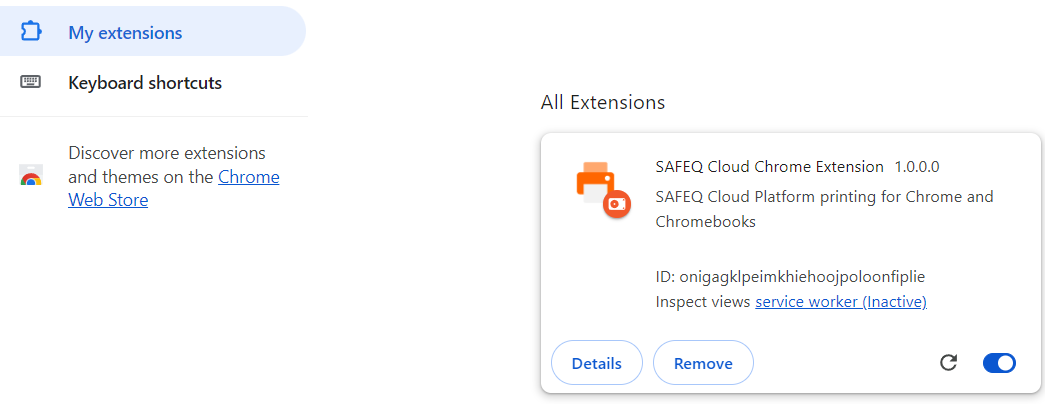Image resolution: width=1045 pixels, height=404 pixels.
Task: Open the My extensions page
Action: [125, 32]
